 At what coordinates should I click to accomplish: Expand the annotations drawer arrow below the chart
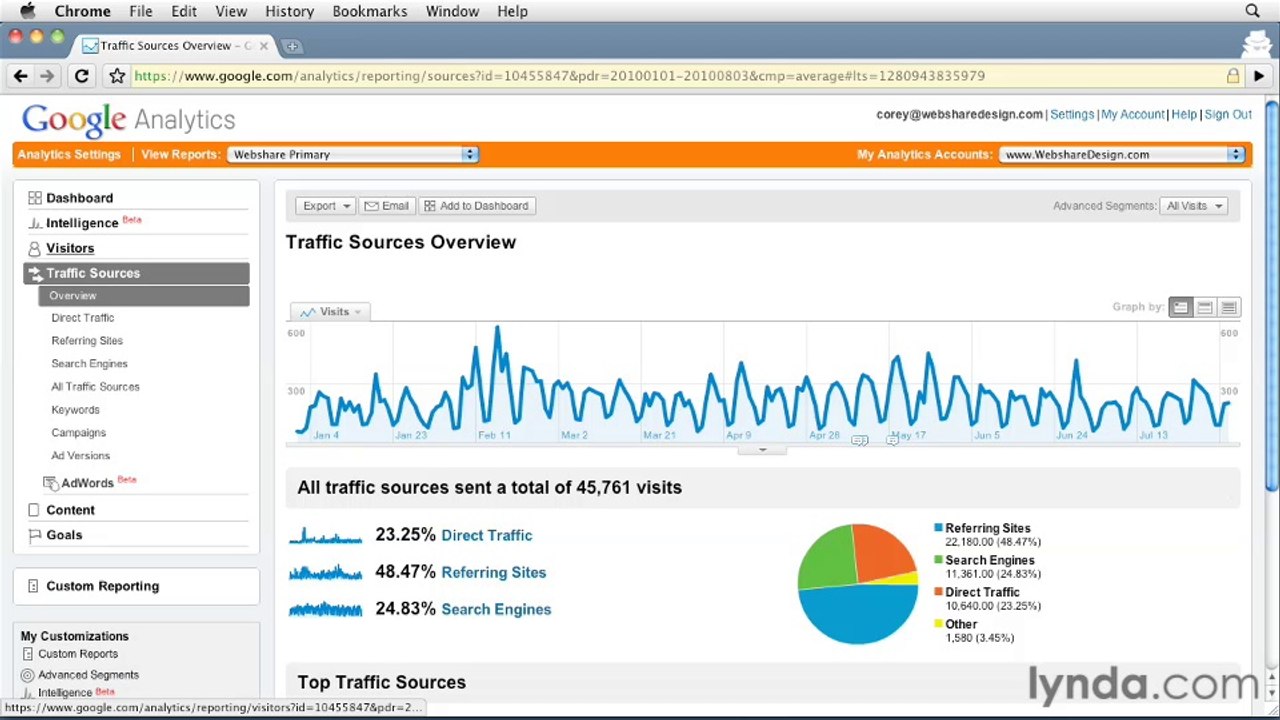pyautogui.click(x=762, y=450)
